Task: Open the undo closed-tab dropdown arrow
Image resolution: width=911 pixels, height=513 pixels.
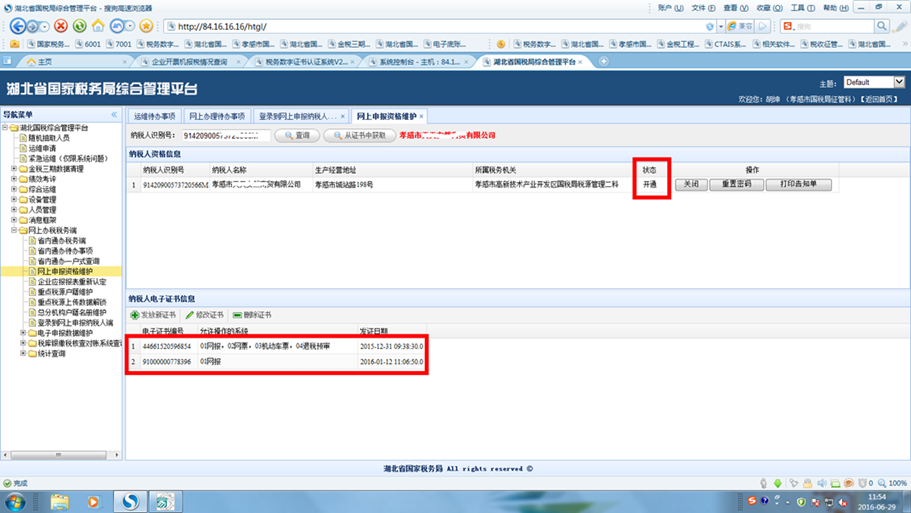Action: tap(130, 27)
